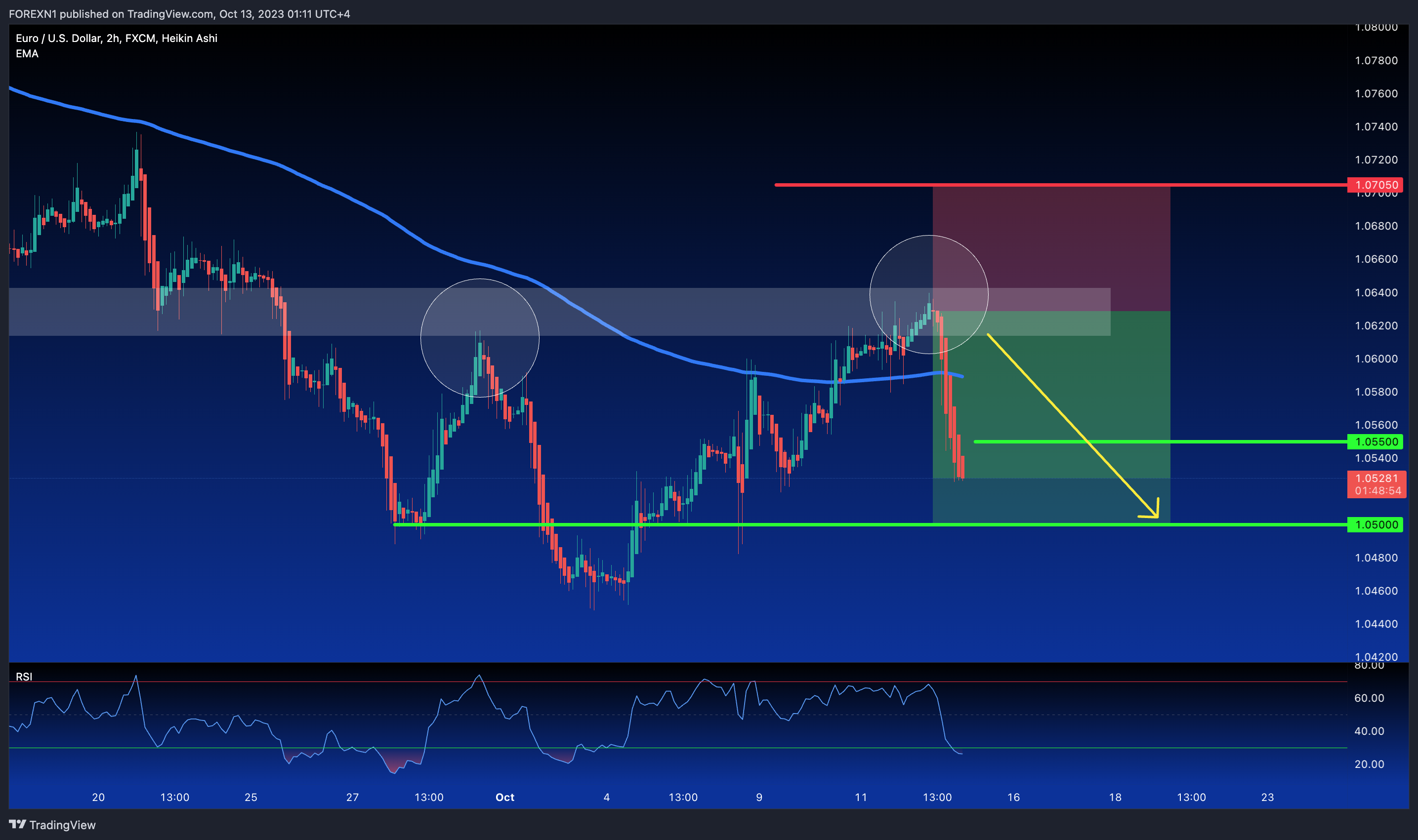Select the EMA indicator label
This screenshot has width=1418, height=840.
[x=27, y=54]
